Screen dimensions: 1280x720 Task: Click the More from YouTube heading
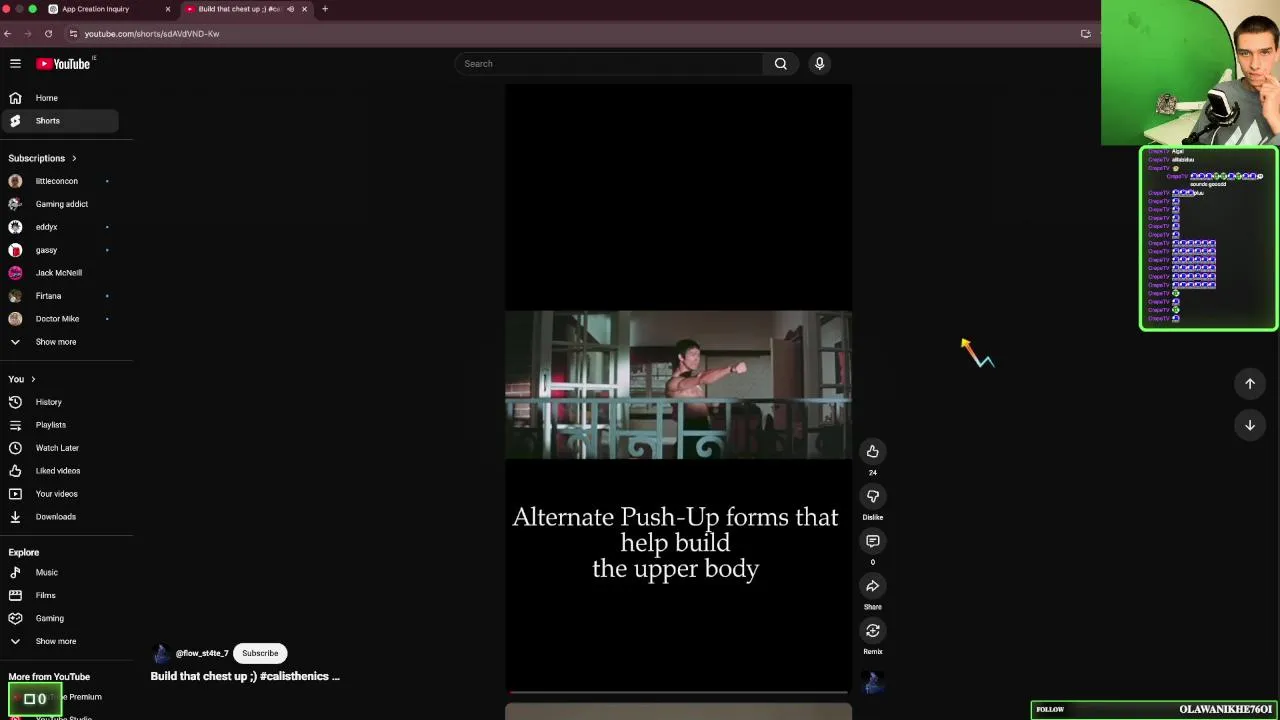(49, 677)
